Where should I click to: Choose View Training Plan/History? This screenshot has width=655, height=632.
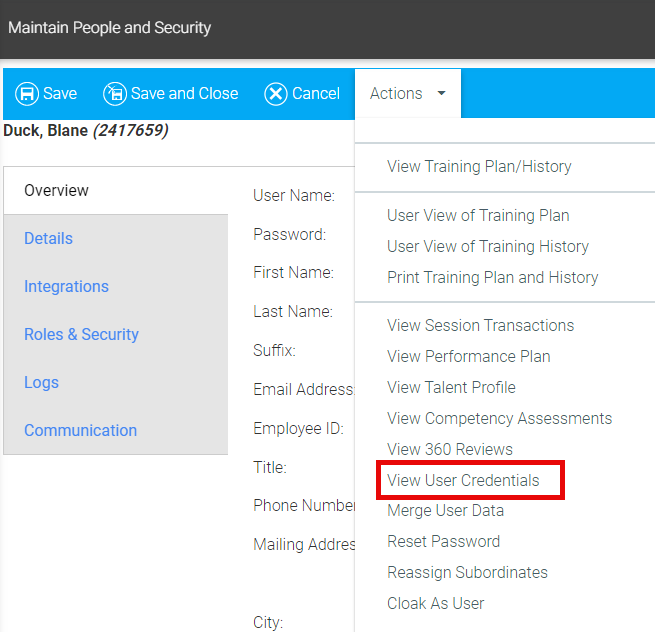[x=479, y=167]
